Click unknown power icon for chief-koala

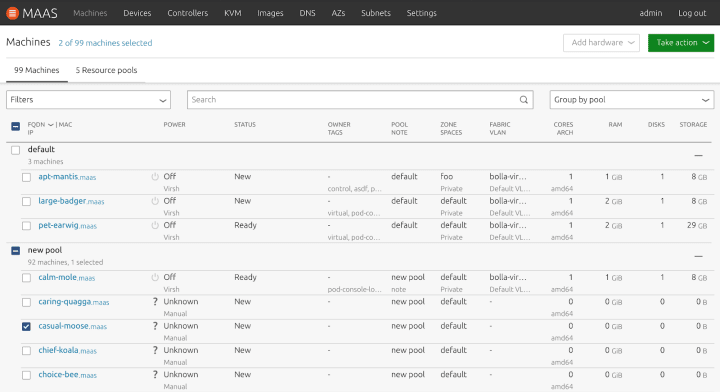pyautogui.click(x=155, y=350)
